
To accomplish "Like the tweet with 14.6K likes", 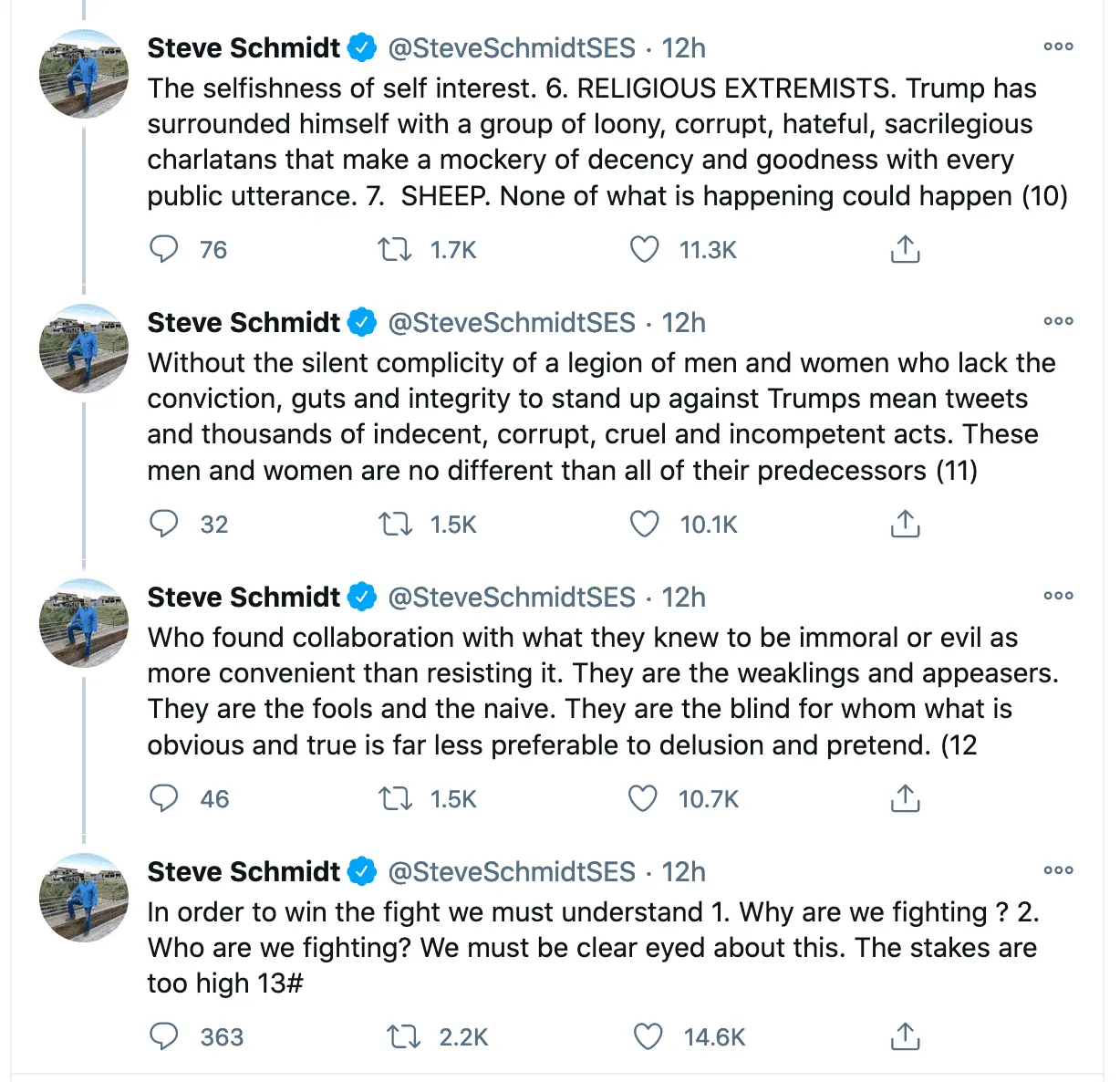I will click(x=648, y=1036).
